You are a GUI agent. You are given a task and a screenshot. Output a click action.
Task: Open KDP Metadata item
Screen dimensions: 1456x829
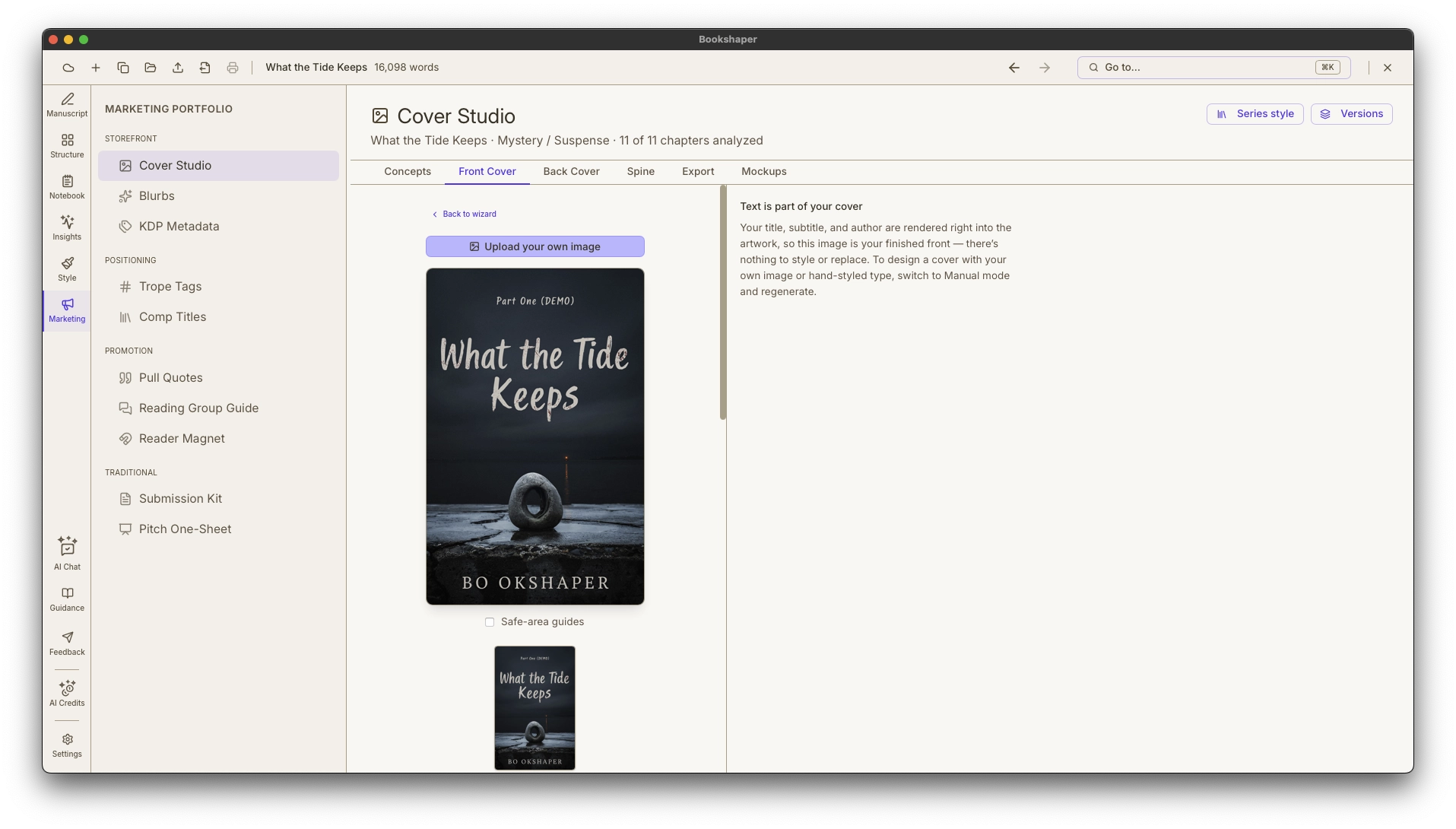tap(218, 227)
